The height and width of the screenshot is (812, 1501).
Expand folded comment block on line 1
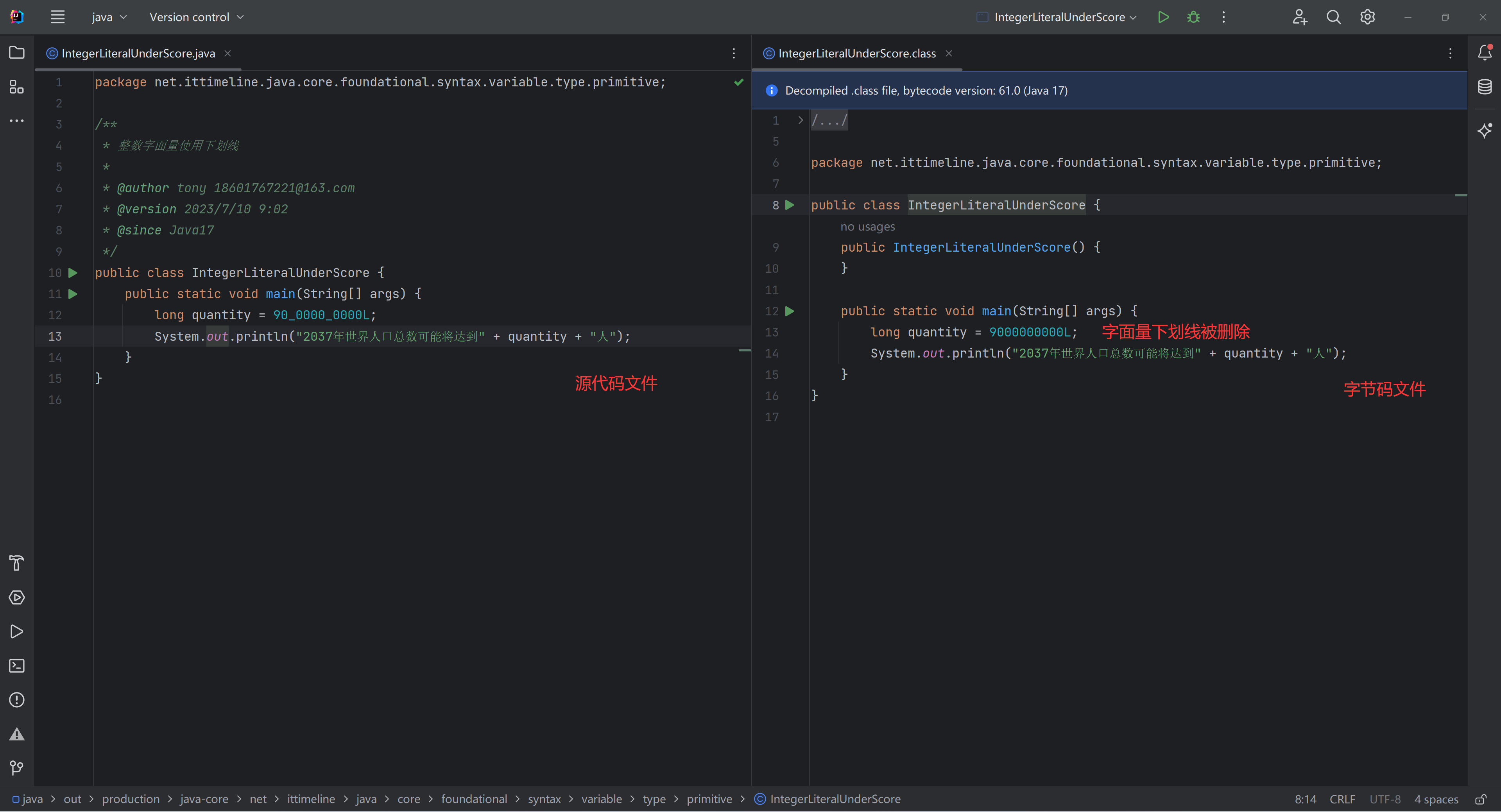(x=800, y=120)
